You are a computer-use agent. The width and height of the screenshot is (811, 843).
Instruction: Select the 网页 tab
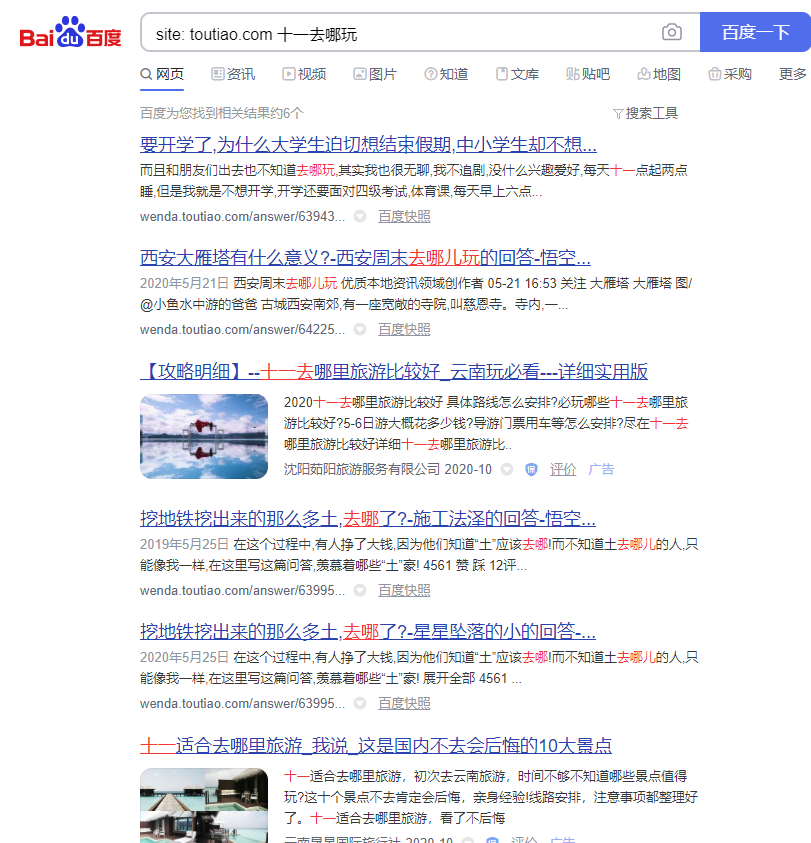[162, 74]
